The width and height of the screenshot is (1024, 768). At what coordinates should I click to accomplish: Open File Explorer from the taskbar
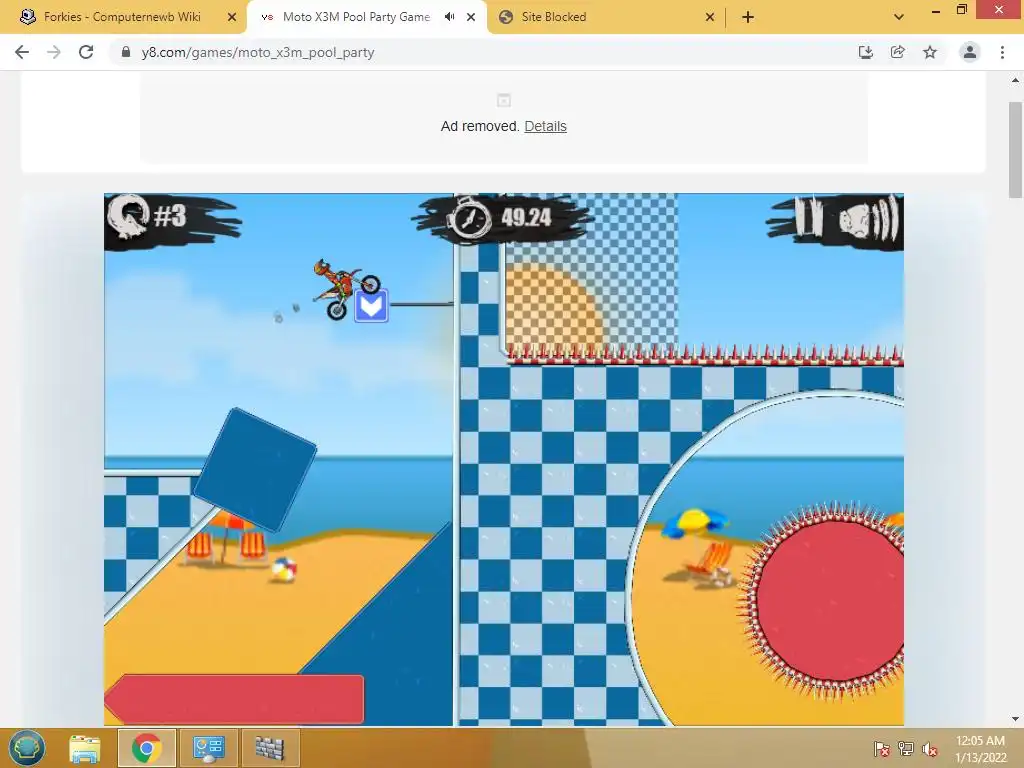click(85, 748)
